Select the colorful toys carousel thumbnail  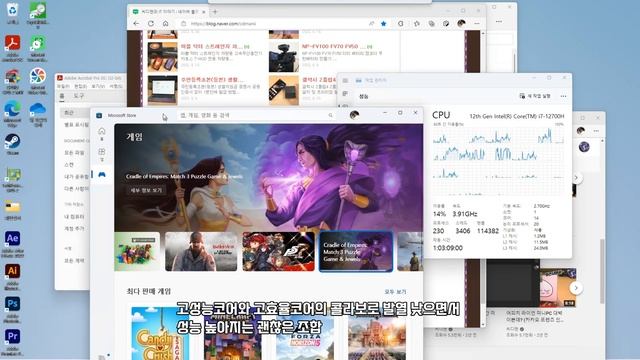click(137, 251)
